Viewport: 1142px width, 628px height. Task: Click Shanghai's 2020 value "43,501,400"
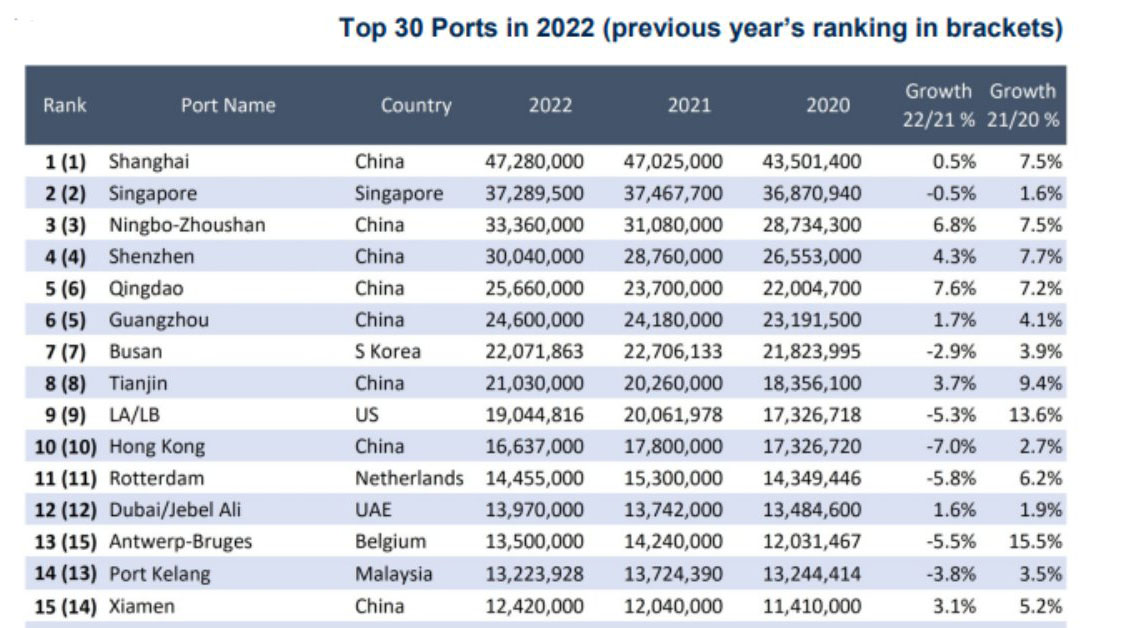click(812, 162)
